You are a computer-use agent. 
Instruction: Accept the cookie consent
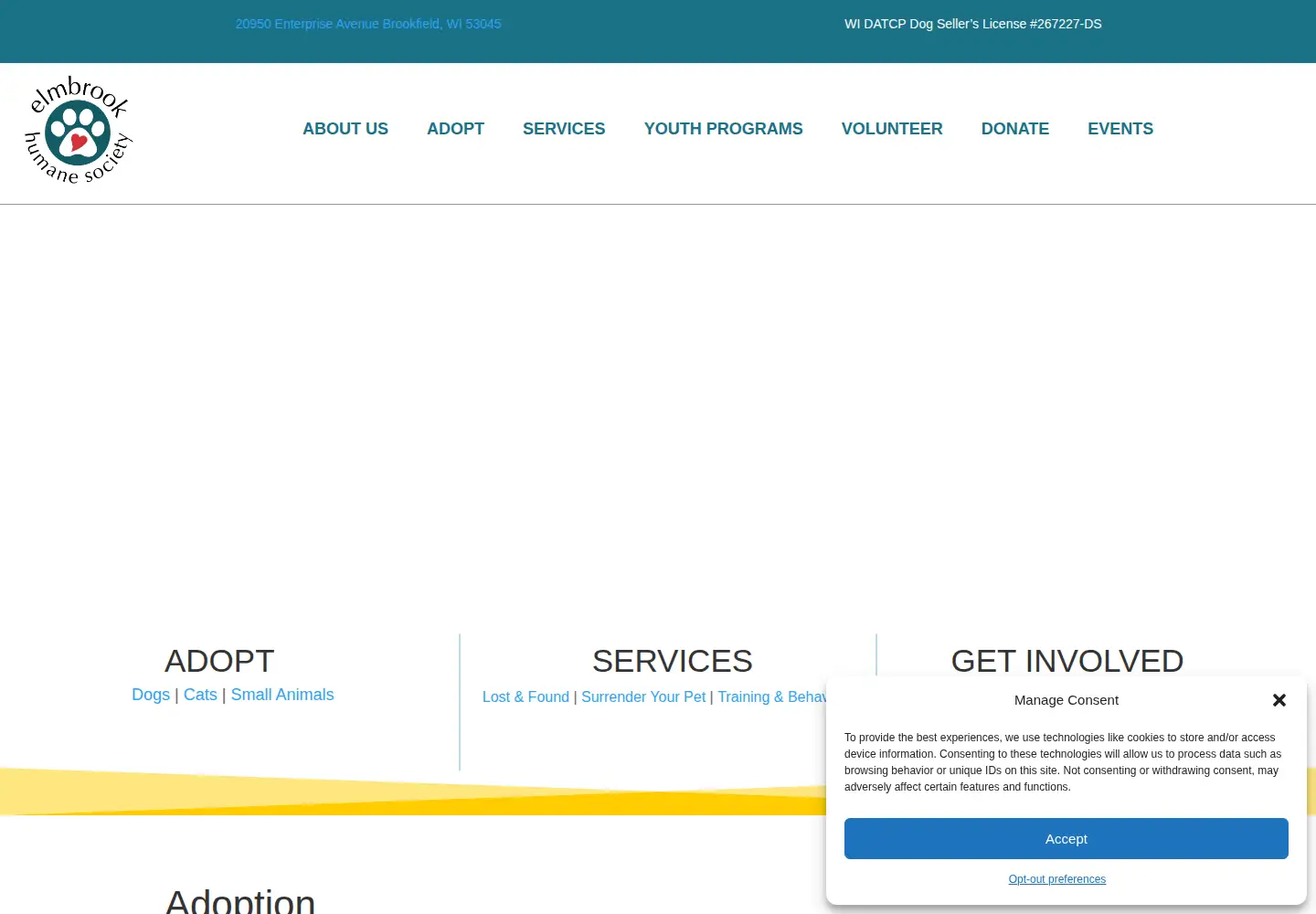(x=1067, y=838)
